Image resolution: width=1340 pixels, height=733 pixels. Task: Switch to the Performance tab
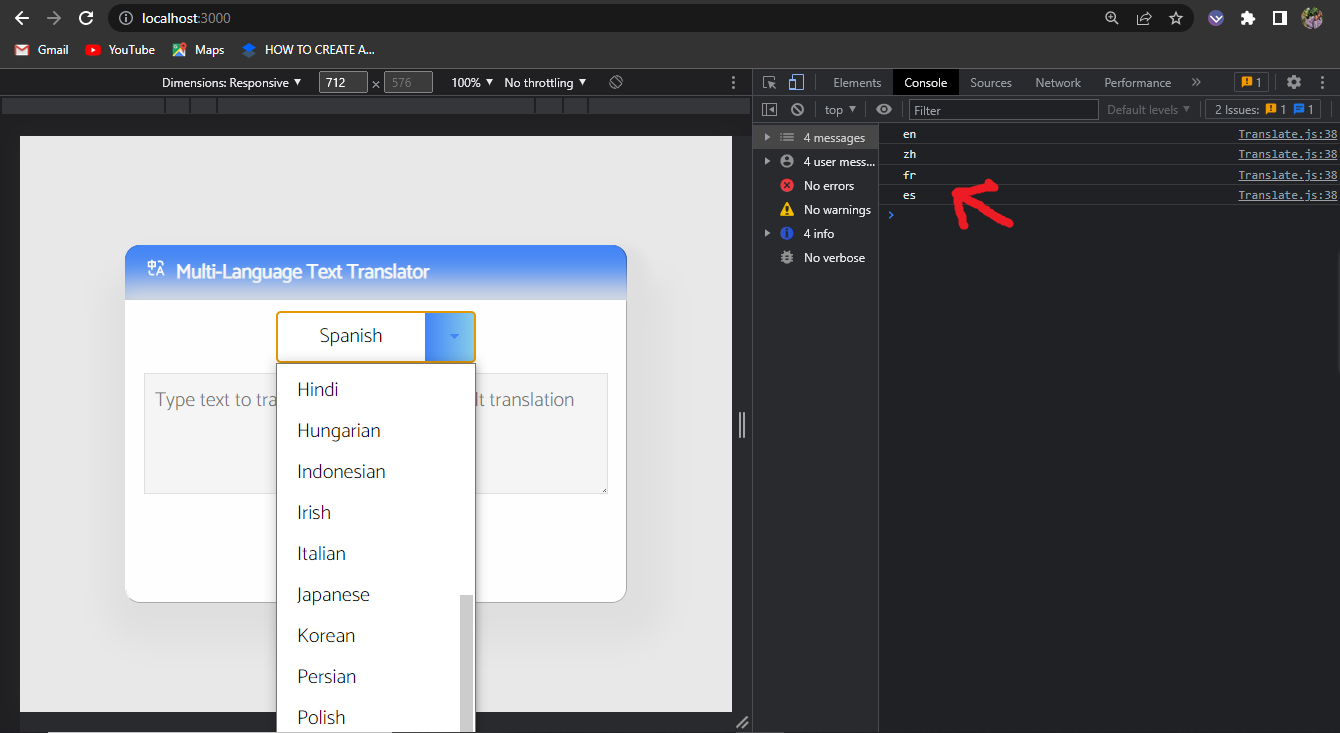(1138, 82)
